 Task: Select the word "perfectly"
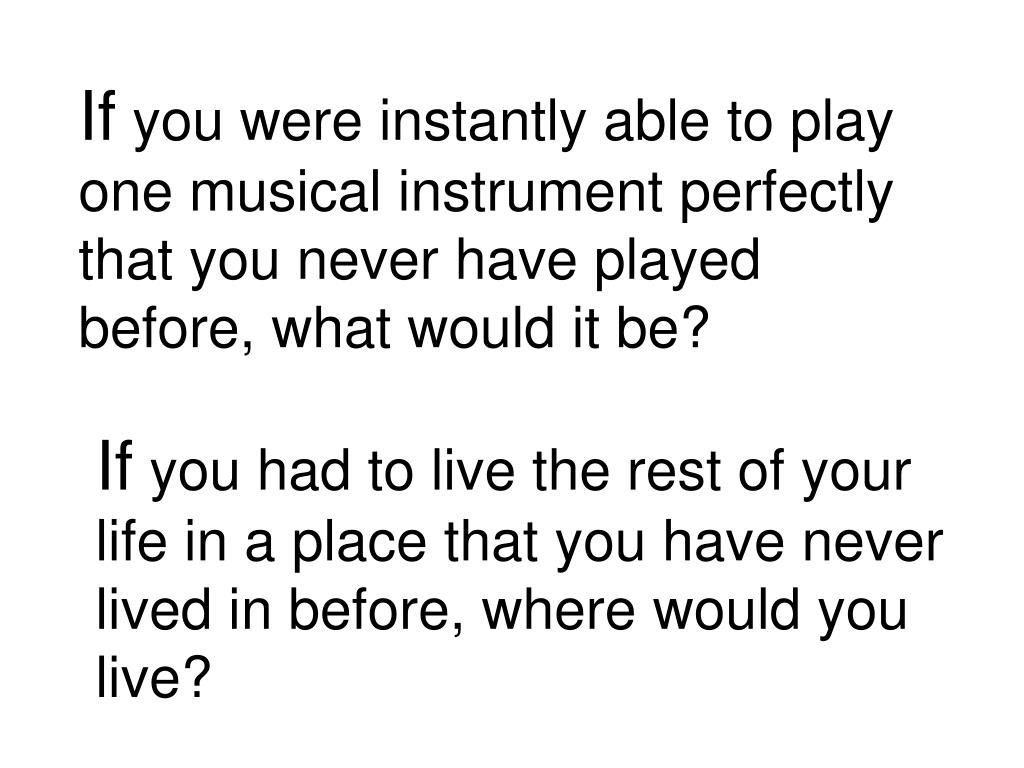786,197
